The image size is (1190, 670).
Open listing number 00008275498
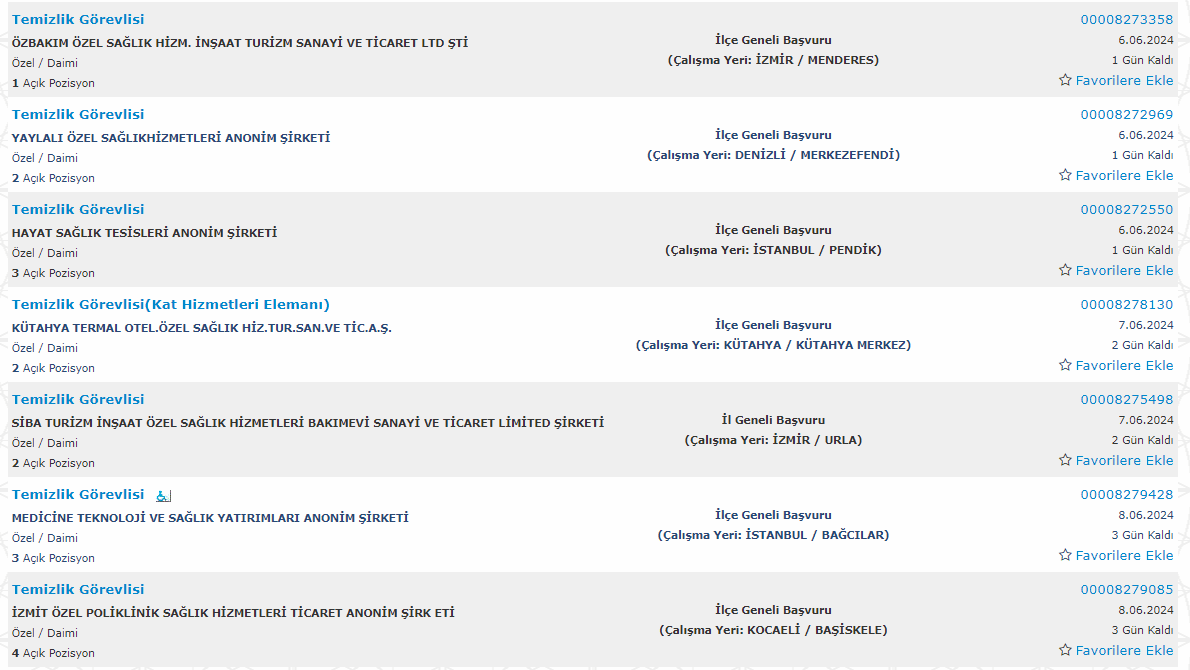(x=1126, y=399)
